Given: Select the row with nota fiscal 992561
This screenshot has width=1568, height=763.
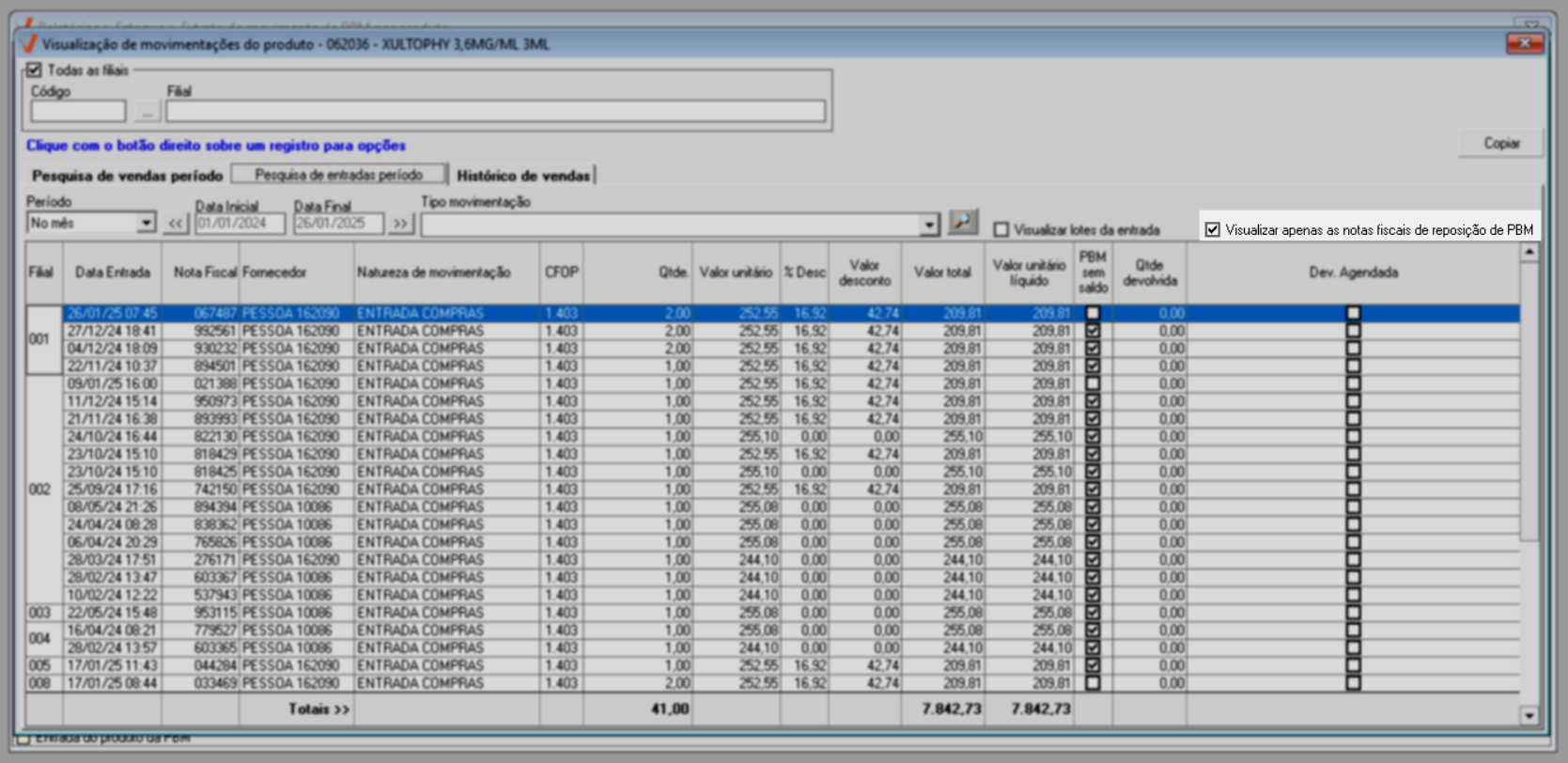Looking at the screenshot, I should (x=213, y=331).
